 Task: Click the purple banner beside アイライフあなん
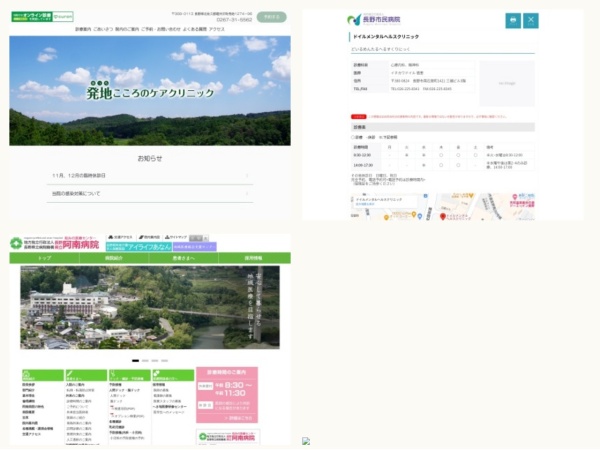pyautogui.click(x=195, y=247)
